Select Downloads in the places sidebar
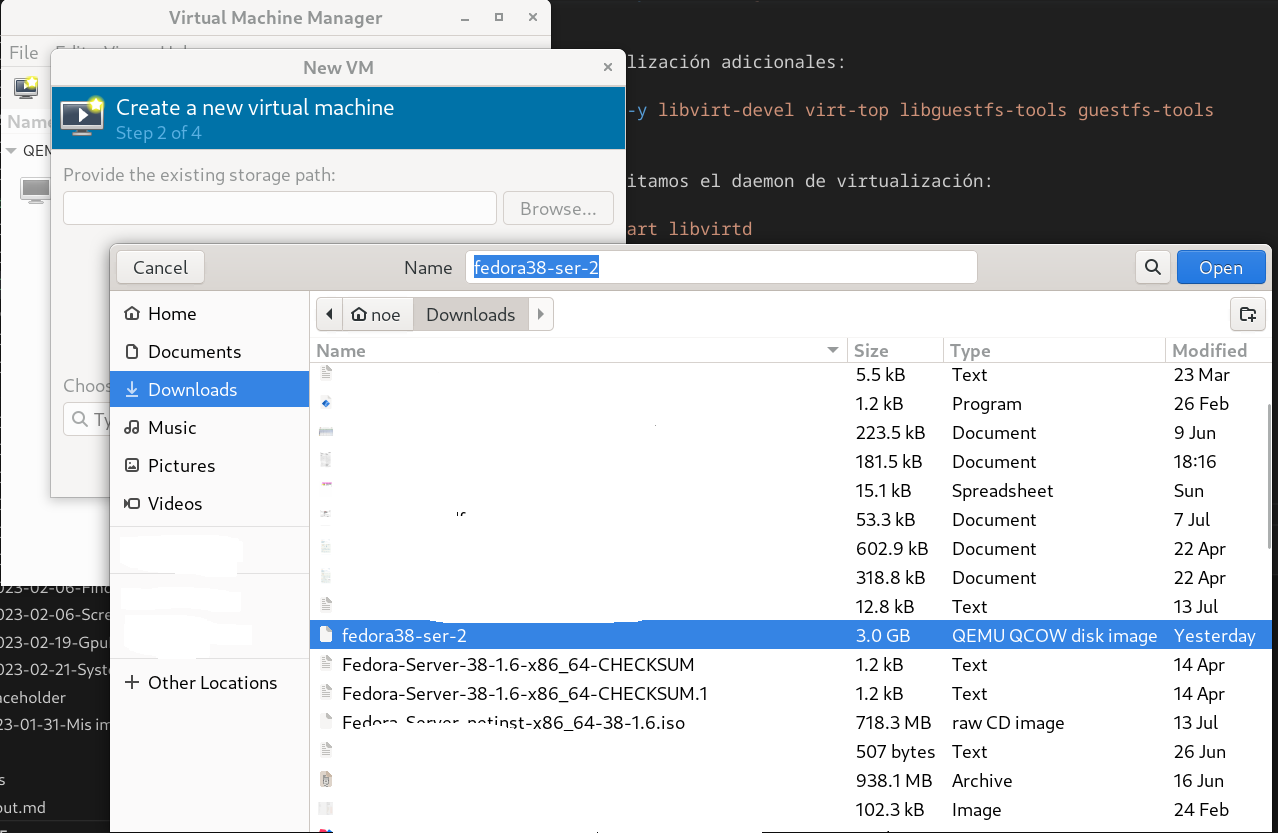Screen dimensions: 1278x833 click(x=209, y=390)
